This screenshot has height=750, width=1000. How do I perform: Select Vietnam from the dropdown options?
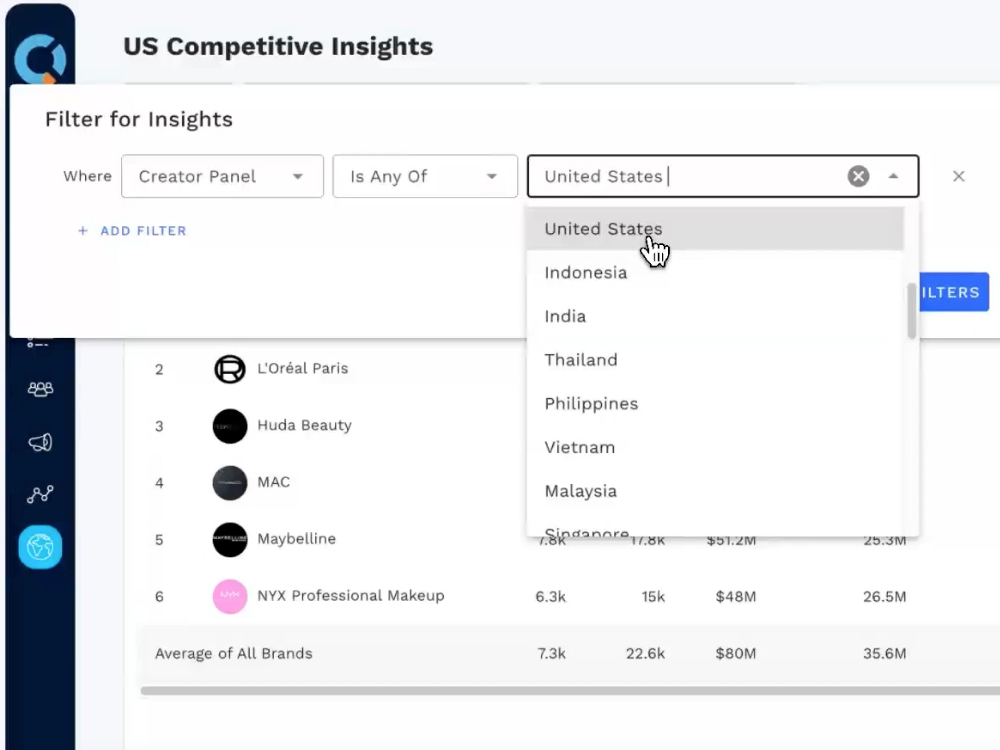click(x=579, y=447)
